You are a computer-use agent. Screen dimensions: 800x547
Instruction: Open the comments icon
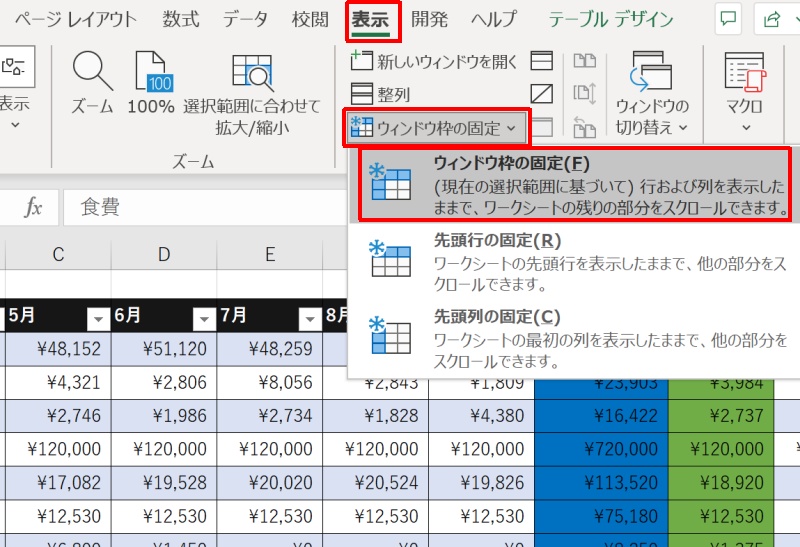coord(728,19)
